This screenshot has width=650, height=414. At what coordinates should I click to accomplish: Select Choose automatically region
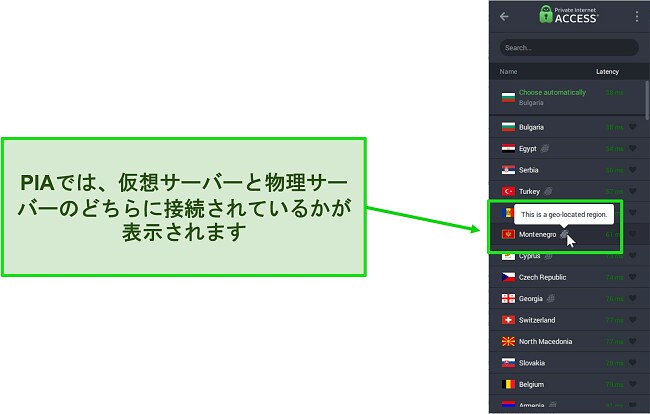coord(567,97)
